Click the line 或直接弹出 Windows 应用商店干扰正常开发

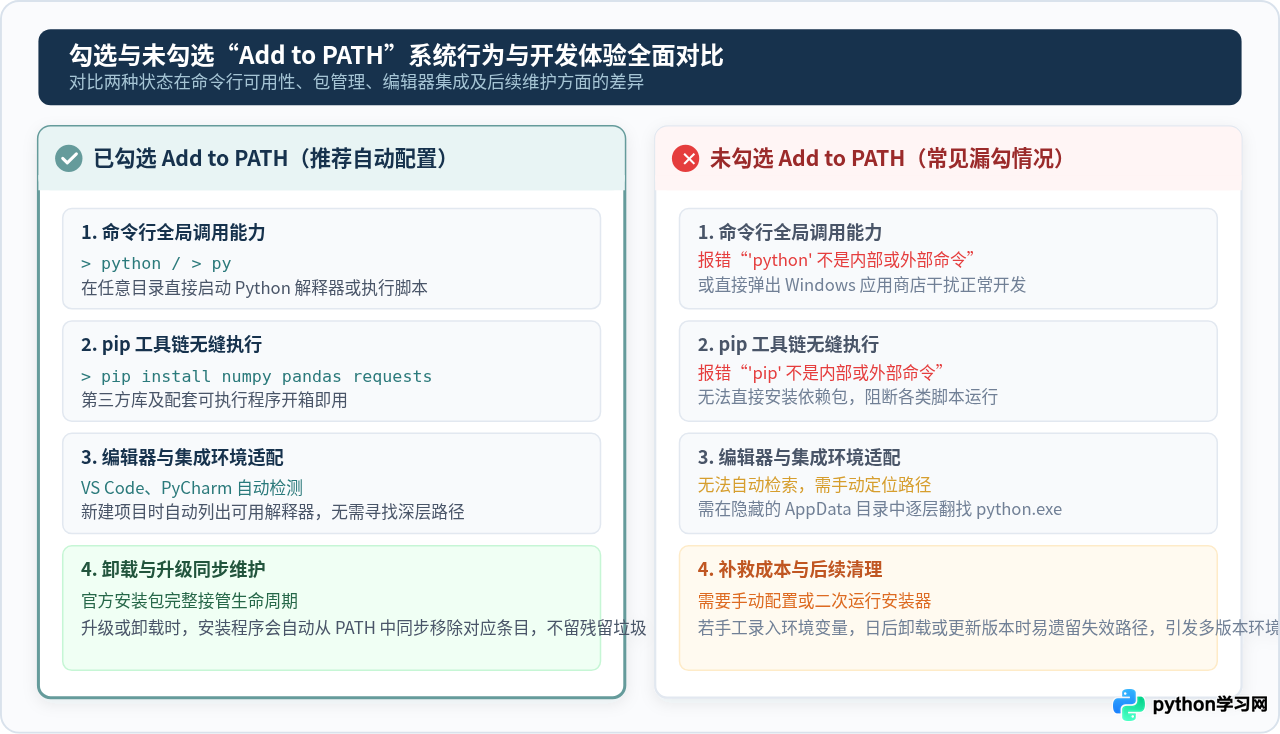coord(862,284)
